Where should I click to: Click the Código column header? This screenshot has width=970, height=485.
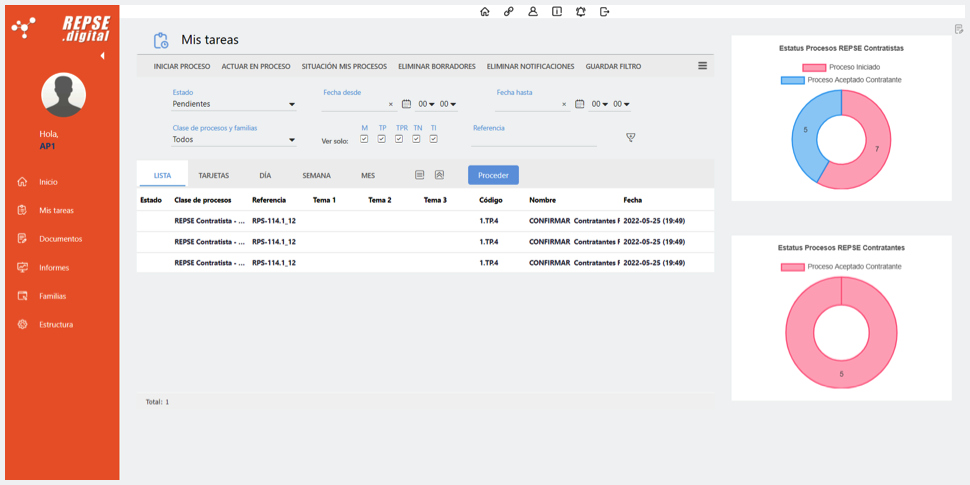click(x=491, y=200)
